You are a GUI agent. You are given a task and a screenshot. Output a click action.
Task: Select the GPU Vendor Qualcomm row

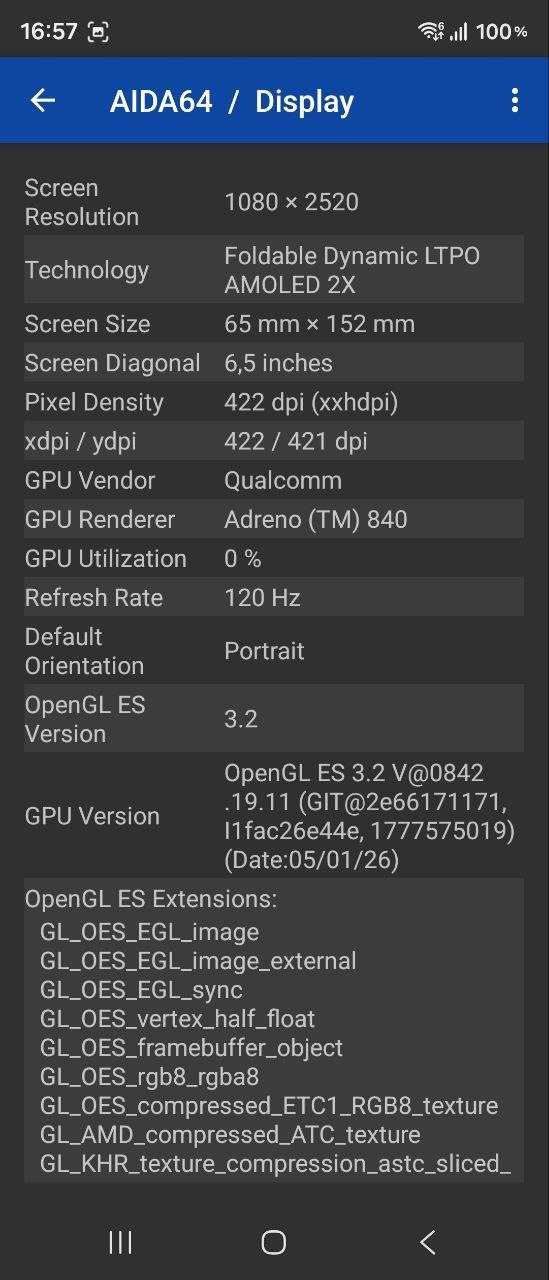point(274,480)
